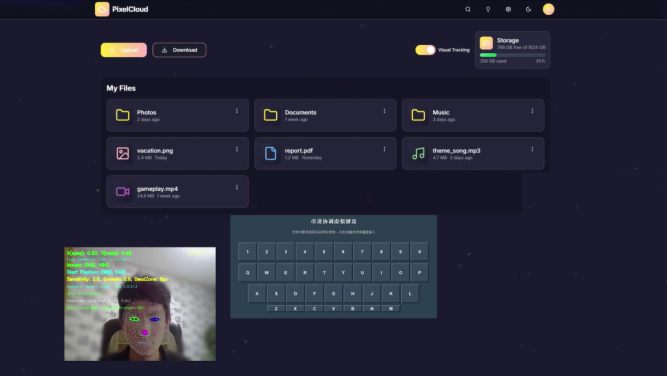Viewport: 667px width, 376px height.
Task: Click the Storage card title text
Action: 508,40
